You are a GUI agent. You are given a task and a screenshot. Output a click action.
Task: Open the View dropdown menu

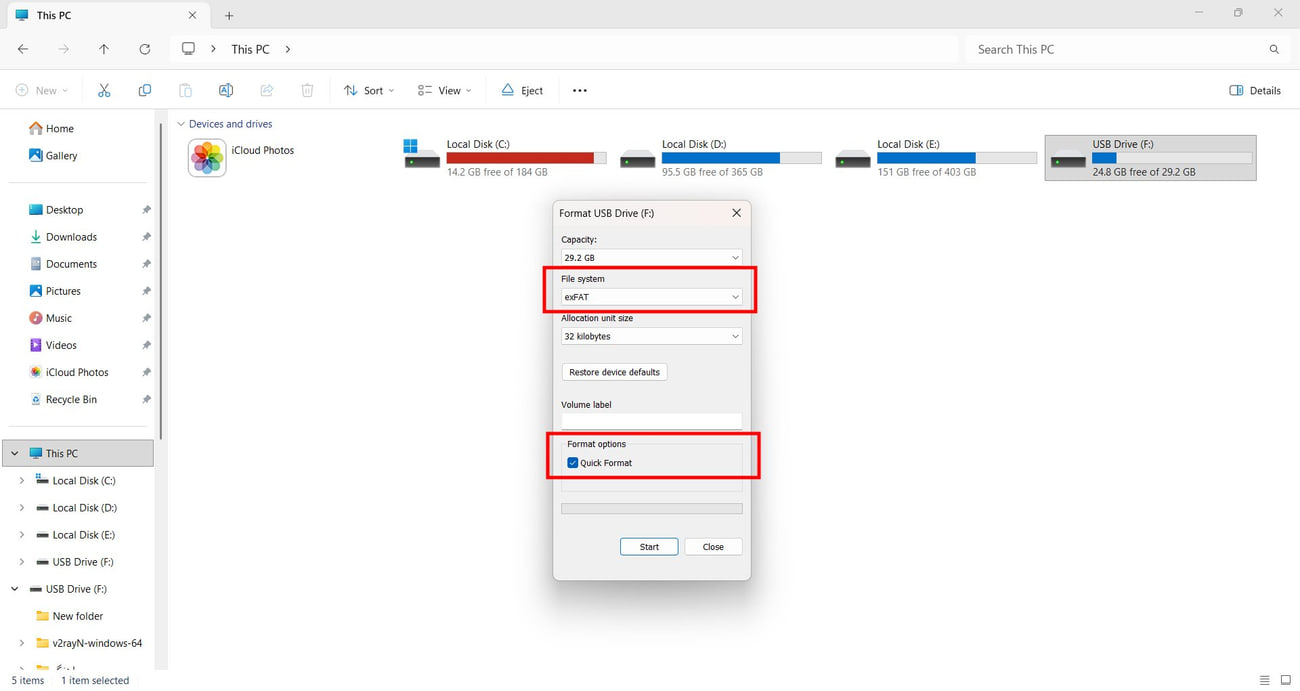click(x=445, y=90)
